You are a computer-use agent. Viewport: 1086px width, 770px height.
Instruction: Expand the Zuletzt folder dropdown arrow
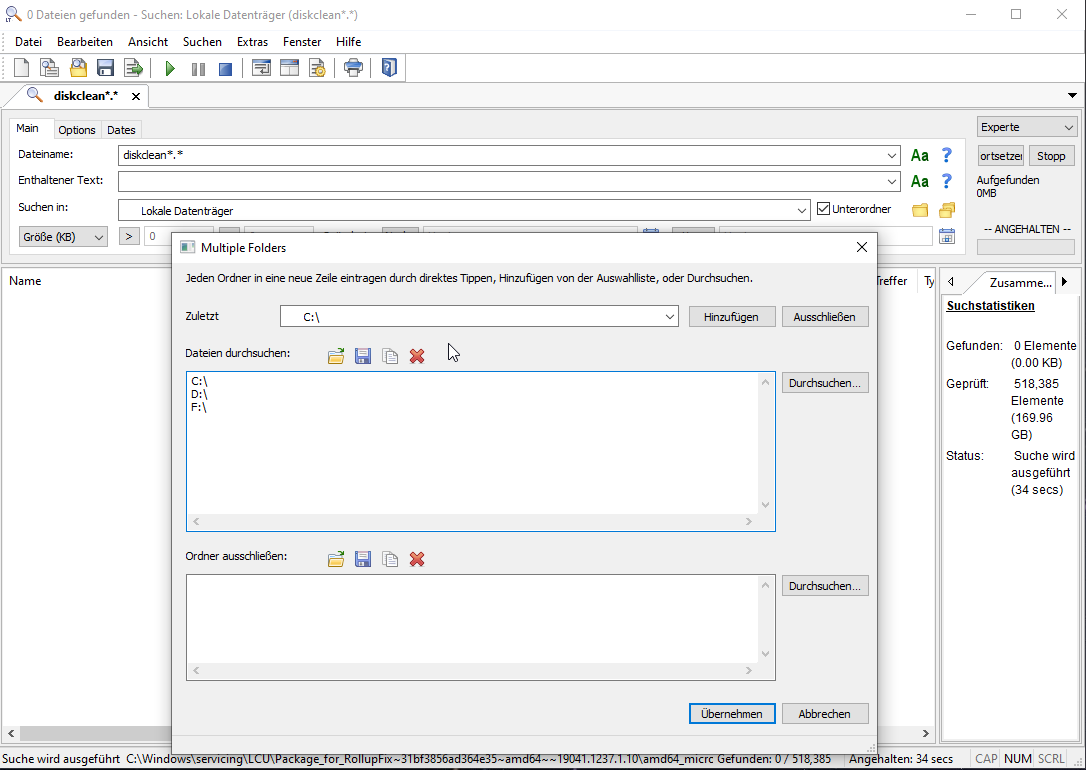670,316
